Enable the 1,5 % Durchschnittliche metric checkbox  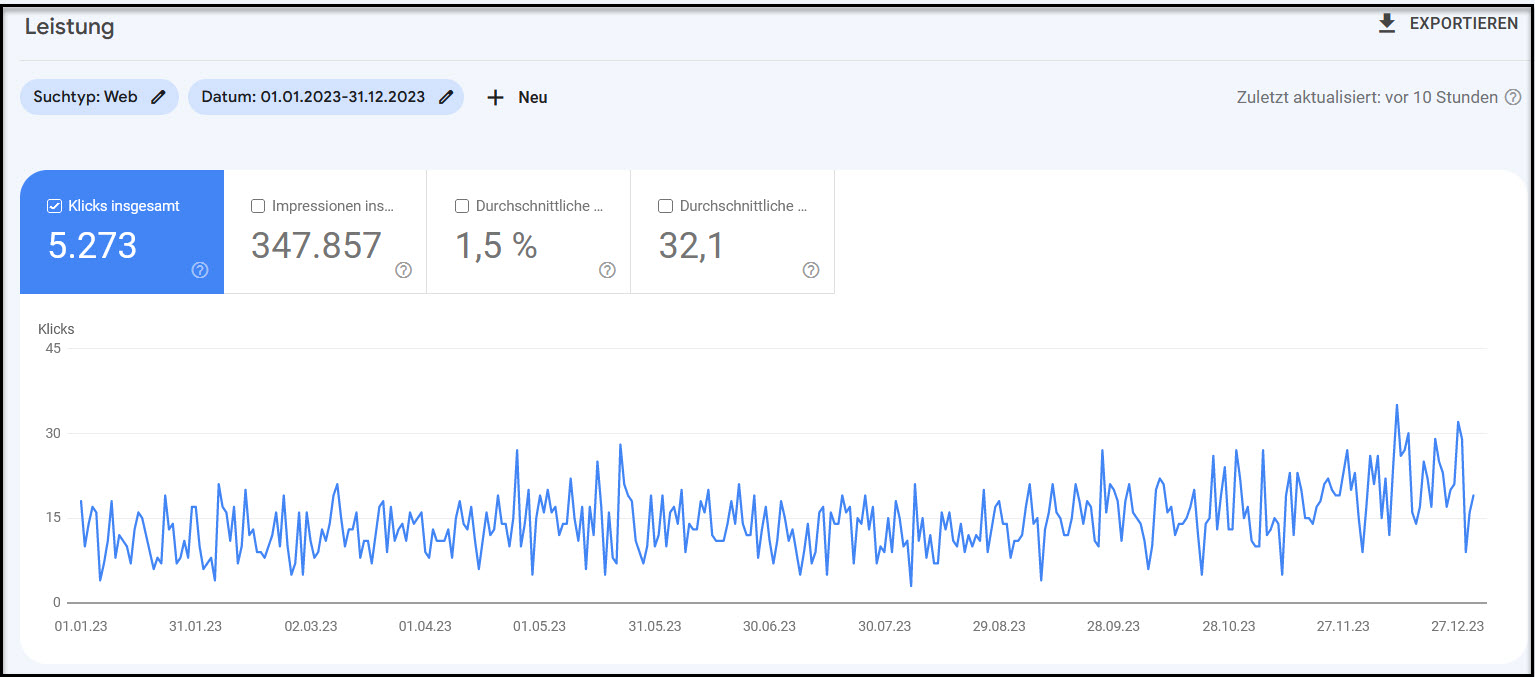462,206
